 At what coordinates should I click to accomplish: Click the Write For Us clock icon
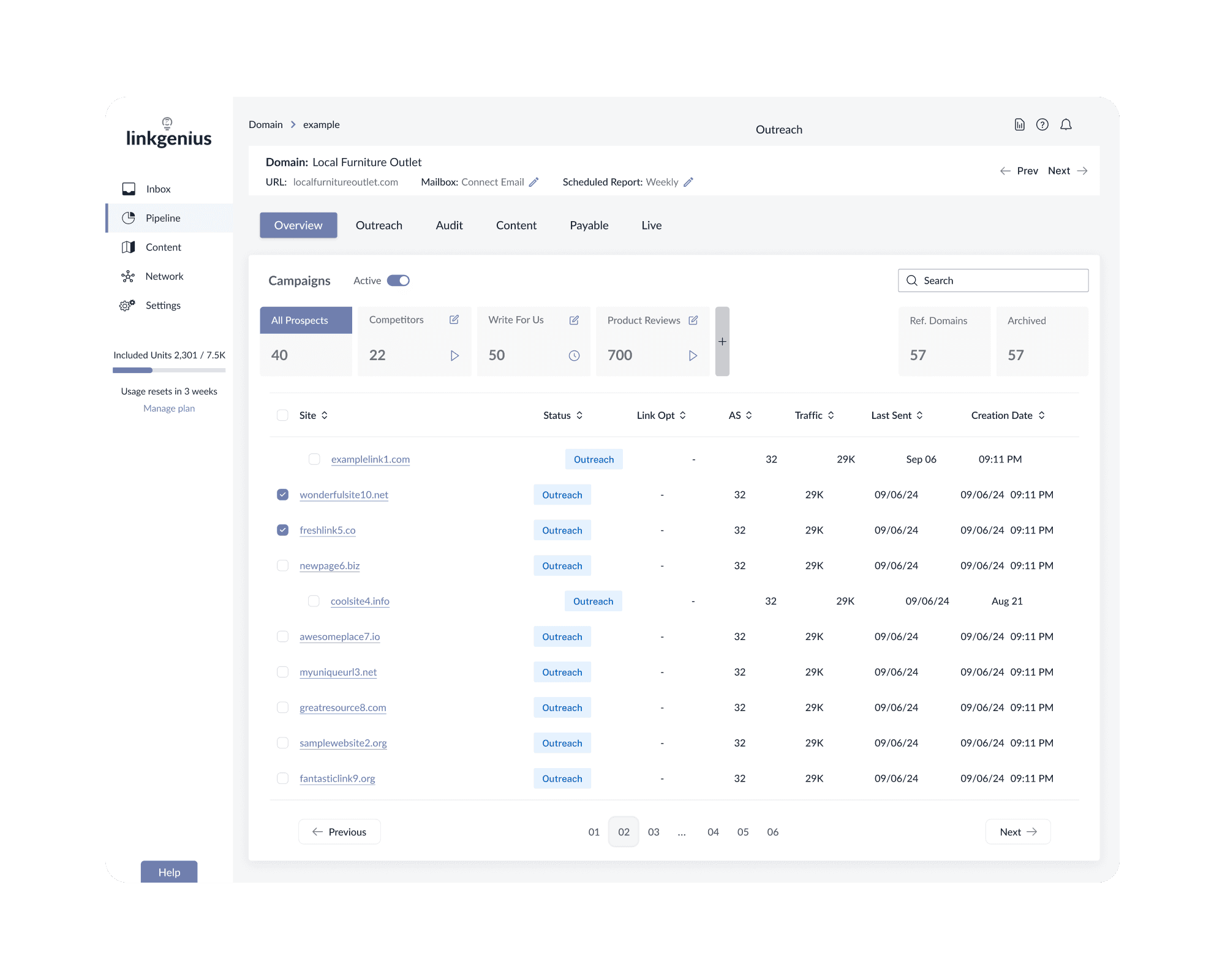pos(574,356)
